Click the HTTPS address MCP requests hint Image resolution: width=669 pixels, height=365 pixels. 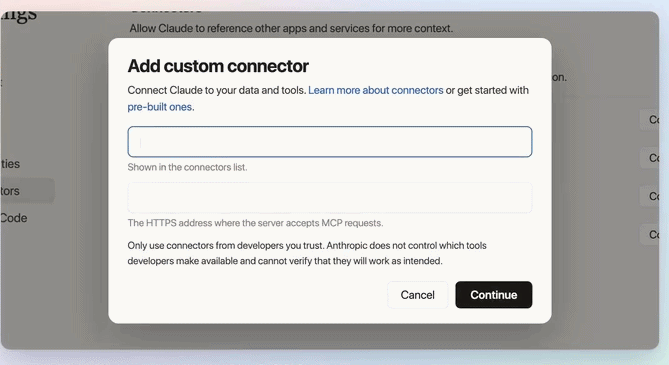255,223
